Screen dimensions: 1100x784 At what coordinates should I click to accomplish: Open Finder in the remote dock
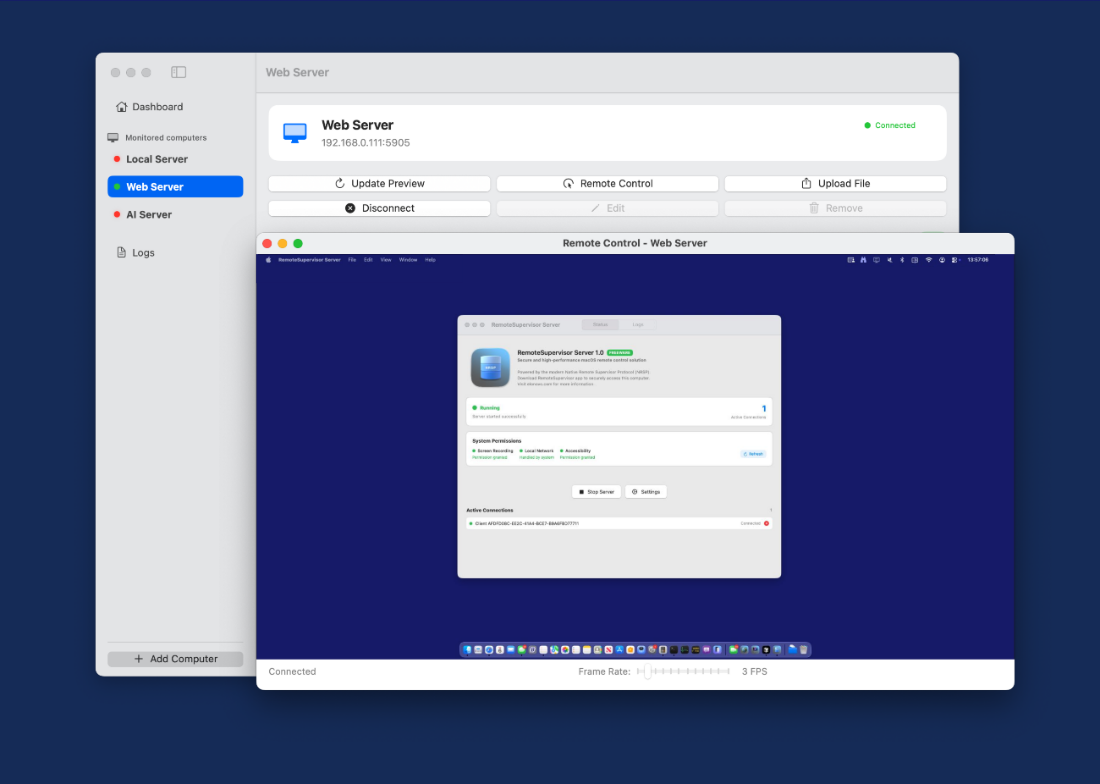[467, 650]
